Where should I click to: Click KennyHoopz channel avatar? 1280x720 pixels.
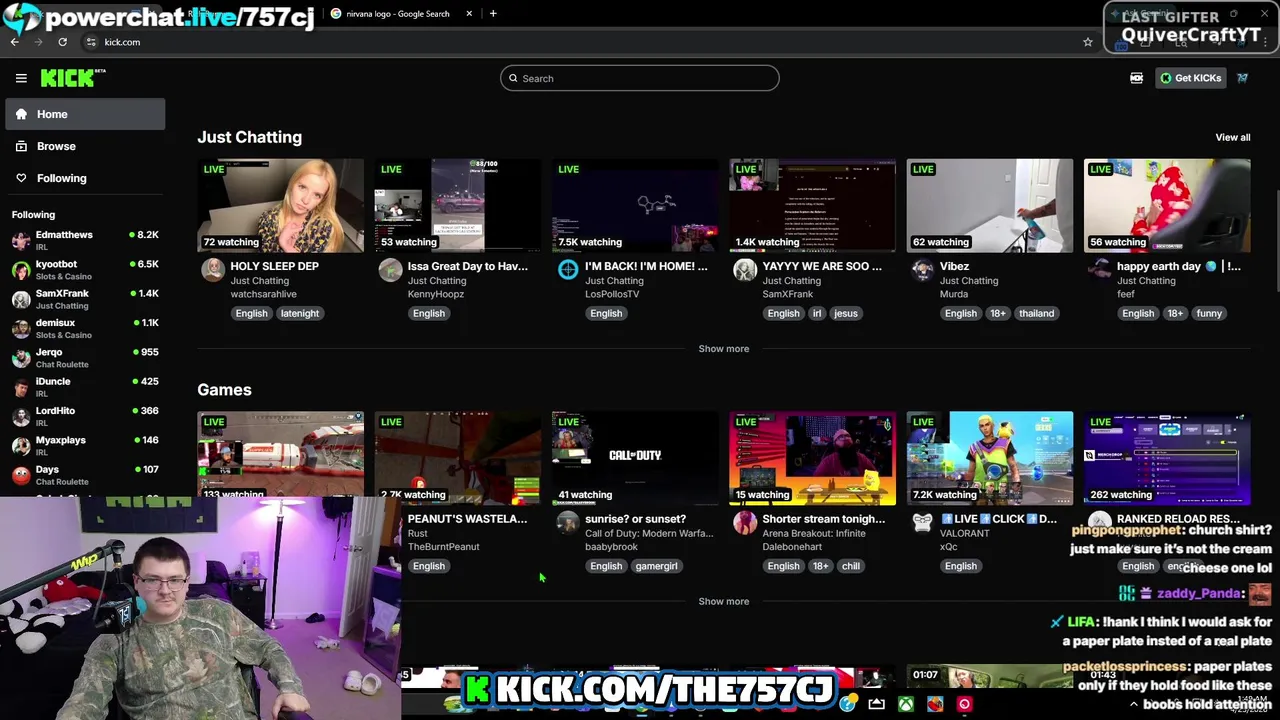(x=390, y=270)
